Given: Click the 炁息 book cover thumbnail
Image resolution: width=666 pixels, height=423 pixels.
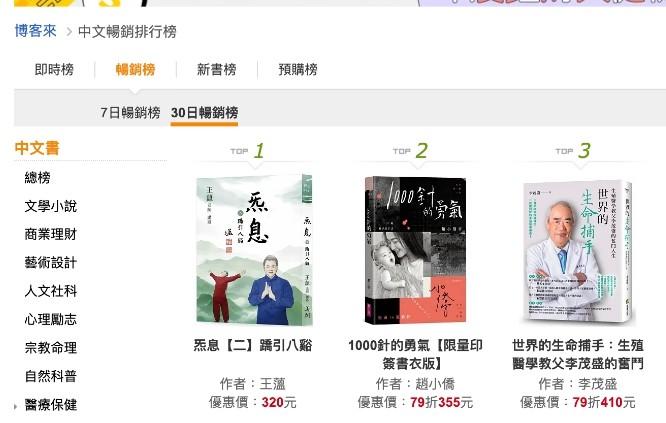Looking at the screenshot, I should click(254, 250).
